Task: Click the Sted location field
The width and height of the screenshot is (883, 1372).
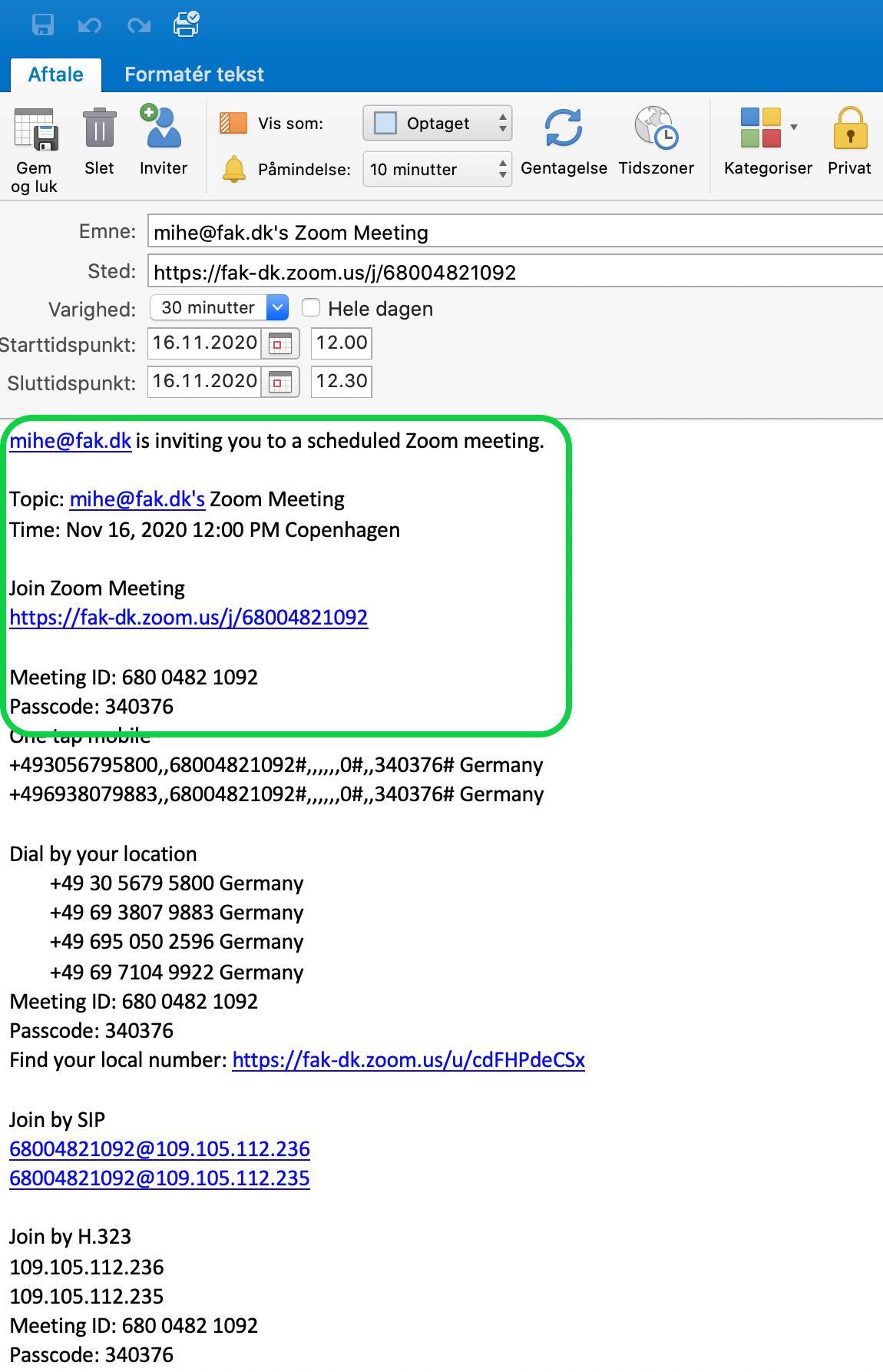Action: coord(515,271)
